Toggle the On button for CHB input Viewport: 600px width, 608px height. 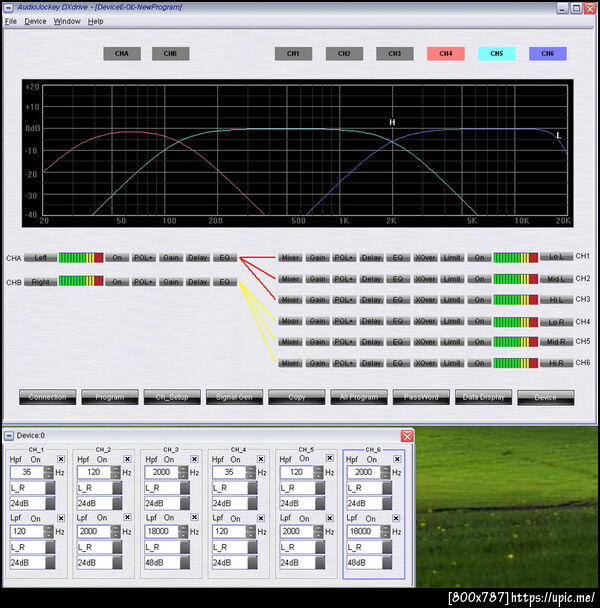(117, 282)
